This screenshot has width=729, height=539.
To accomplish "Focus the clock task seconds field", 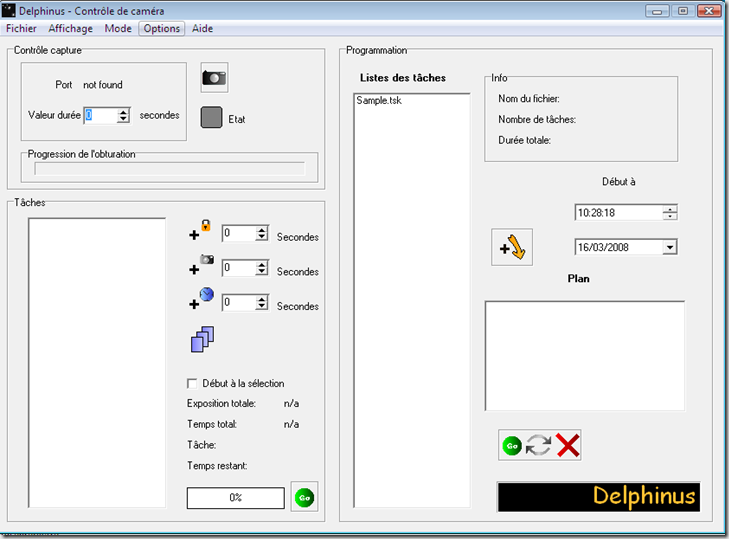I will click(x=239, y=302).
